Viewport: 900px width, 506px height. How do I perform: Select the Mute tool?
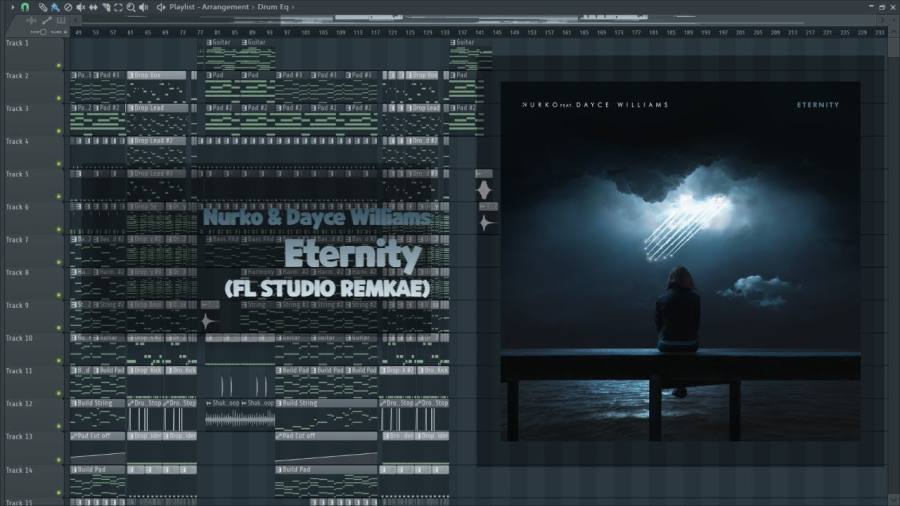pos(80,7)
